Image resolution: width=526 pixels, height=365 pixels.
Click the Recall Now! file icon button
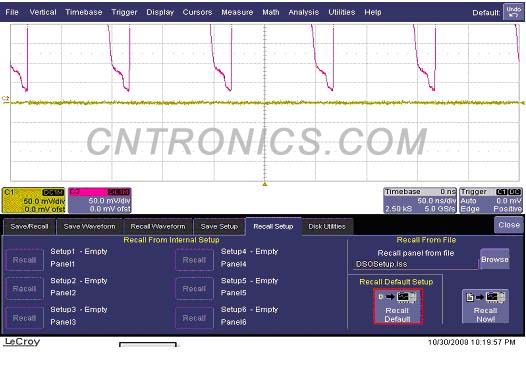(x=485, y=307)
